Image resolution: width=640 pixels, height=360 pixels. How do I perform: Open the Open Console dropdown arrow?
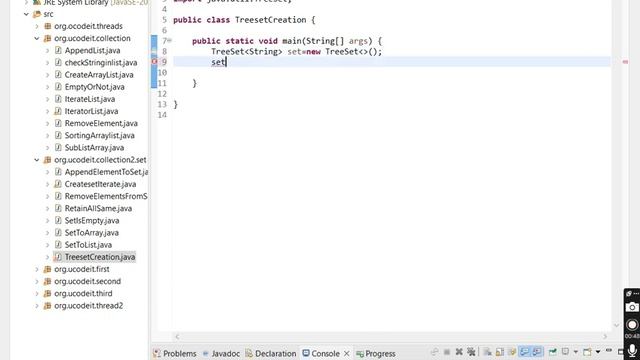pos(598,352)
